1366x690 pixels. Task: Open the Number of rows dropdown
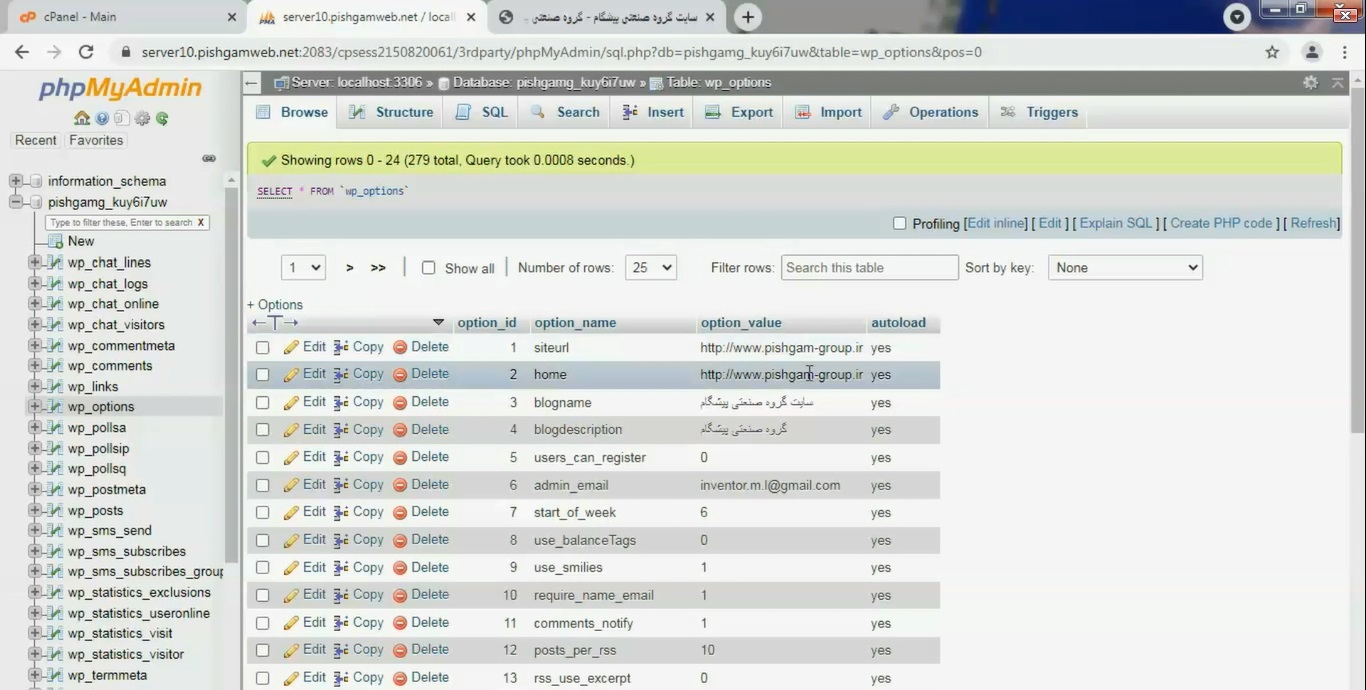[x=651, y=267]
